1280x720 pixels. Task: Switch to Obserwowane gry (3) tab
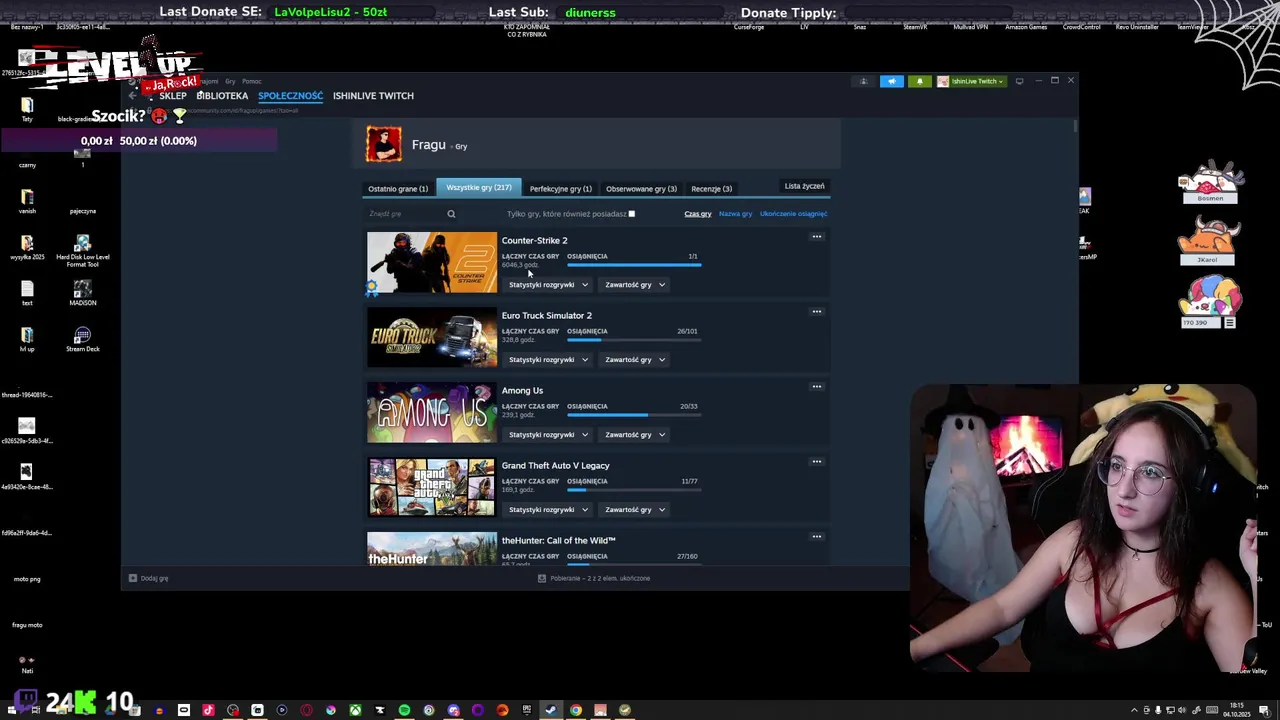click(x=641, y=189)
